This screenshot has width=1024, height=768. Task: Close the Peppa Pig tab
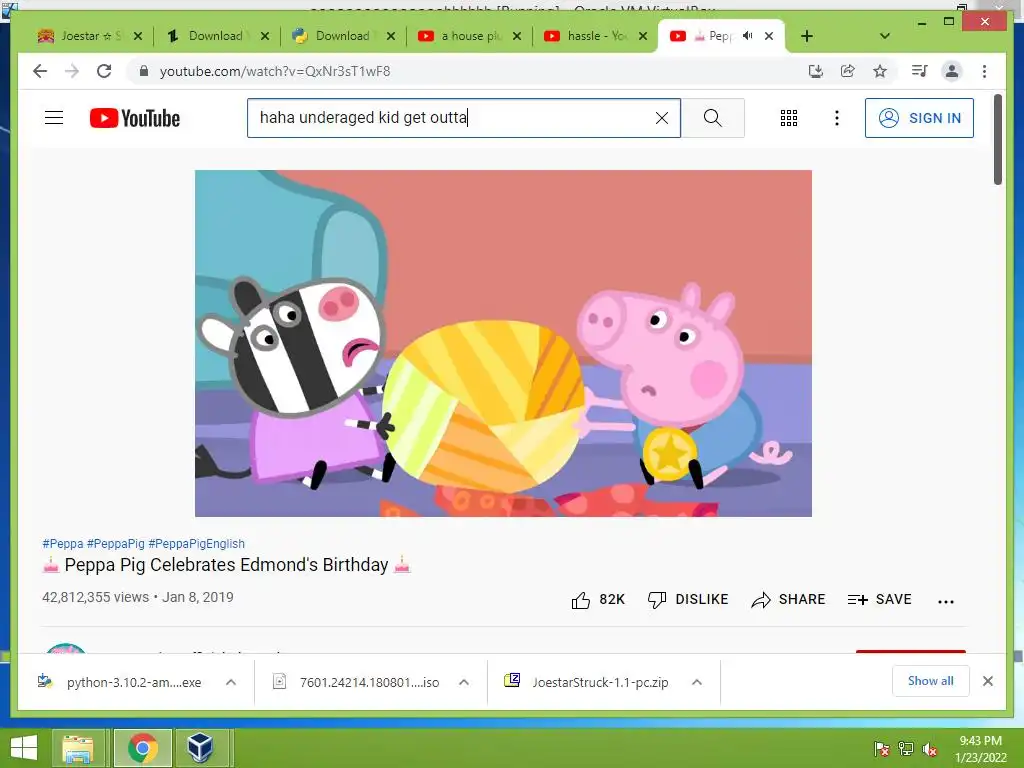point(769,36)
